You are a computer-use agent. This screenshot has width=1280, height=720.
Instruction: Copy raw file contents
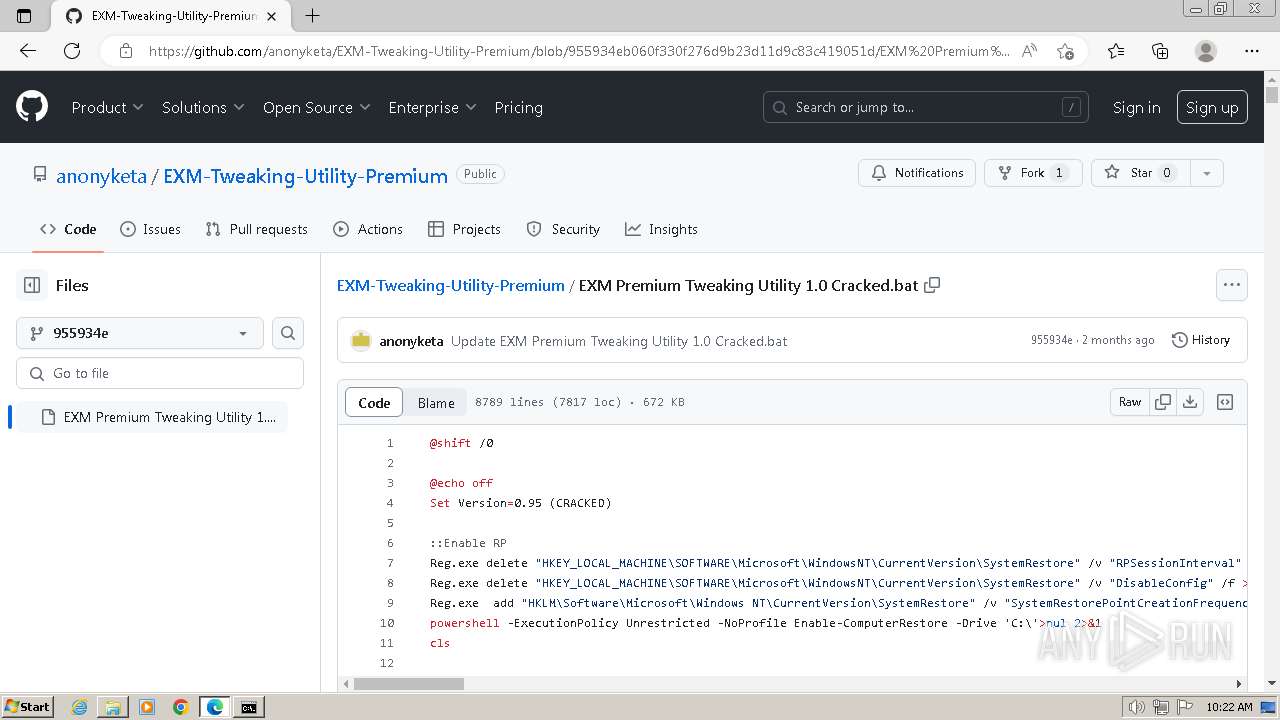[1163, 402]
